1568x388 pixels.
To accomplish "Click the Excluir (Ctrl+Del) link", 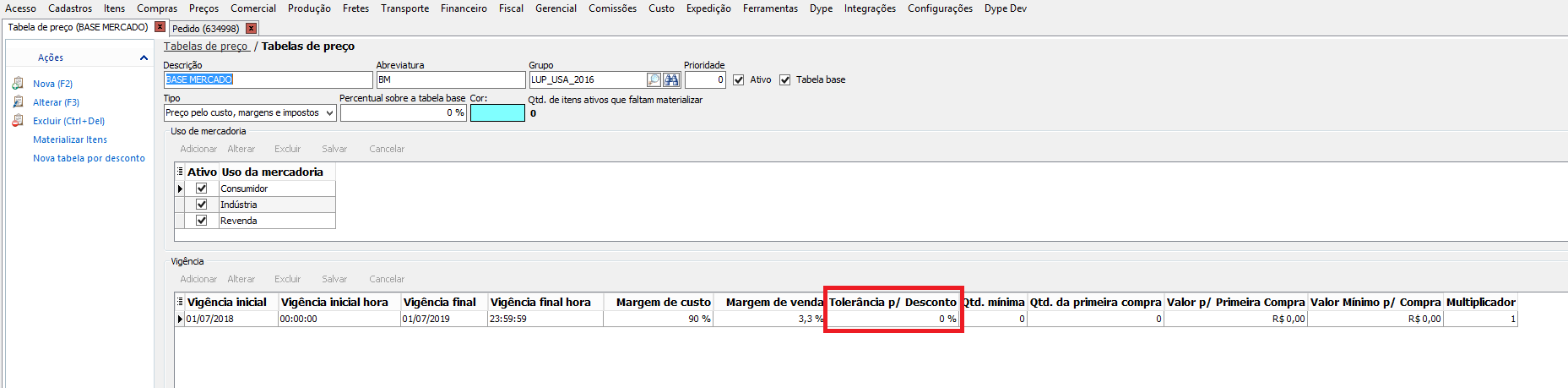I will click(68, 121).
